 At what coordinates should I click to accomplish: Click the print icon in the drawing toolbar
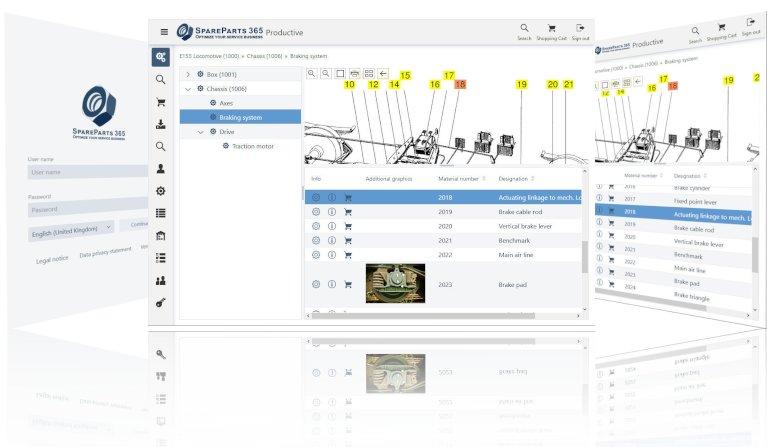tap(354, 74)
